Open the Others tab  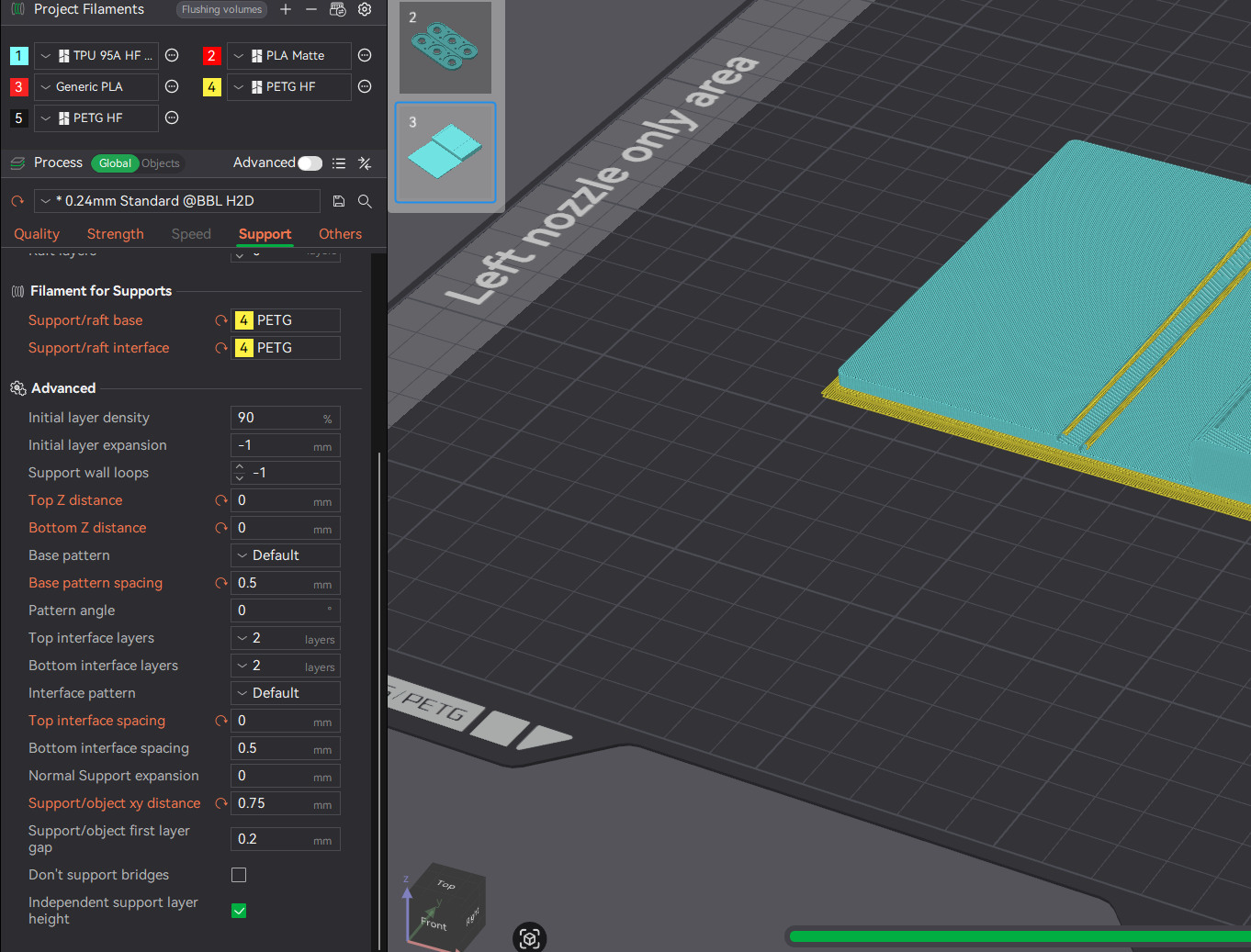[340, 234]
